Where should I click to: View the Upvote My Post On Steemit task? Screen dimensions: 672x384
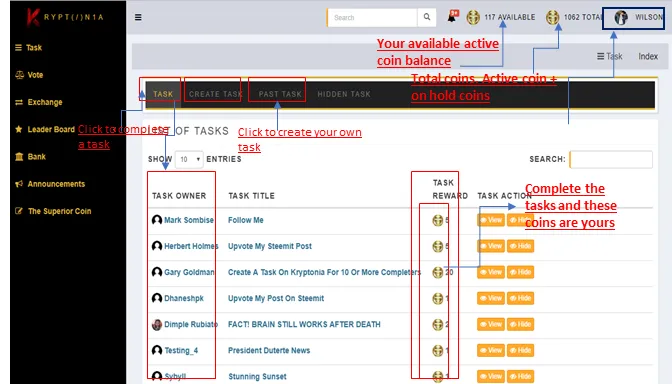pos(491,298)
